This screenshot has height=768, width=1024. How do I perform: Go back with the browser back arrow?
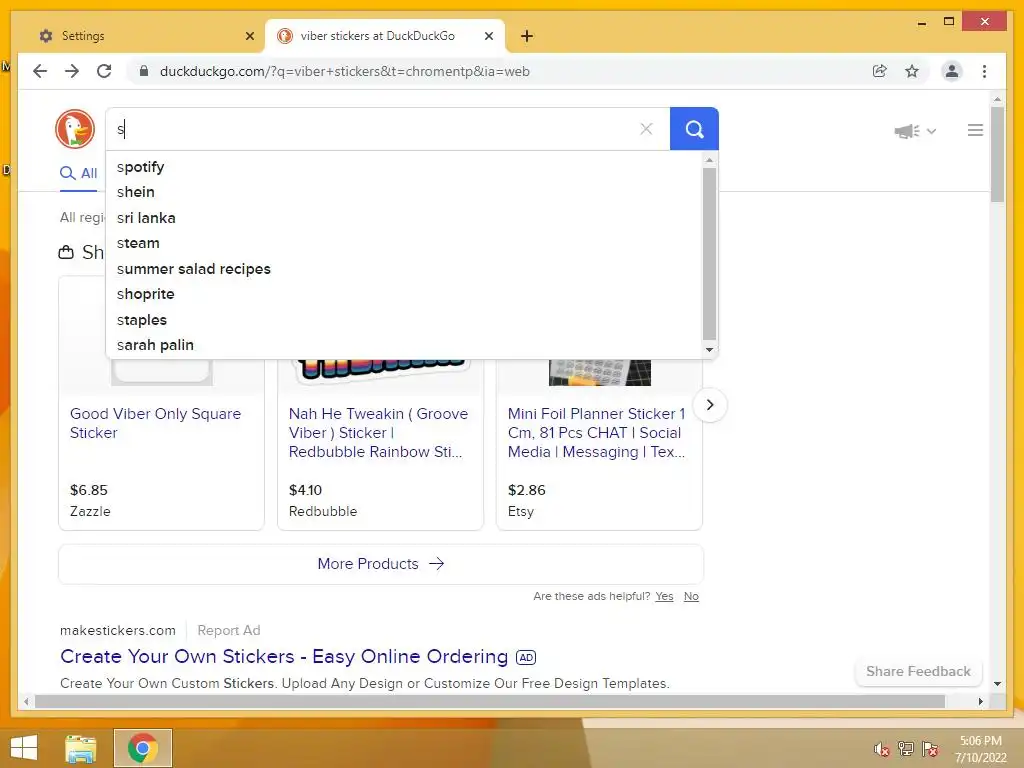(40, 71)
